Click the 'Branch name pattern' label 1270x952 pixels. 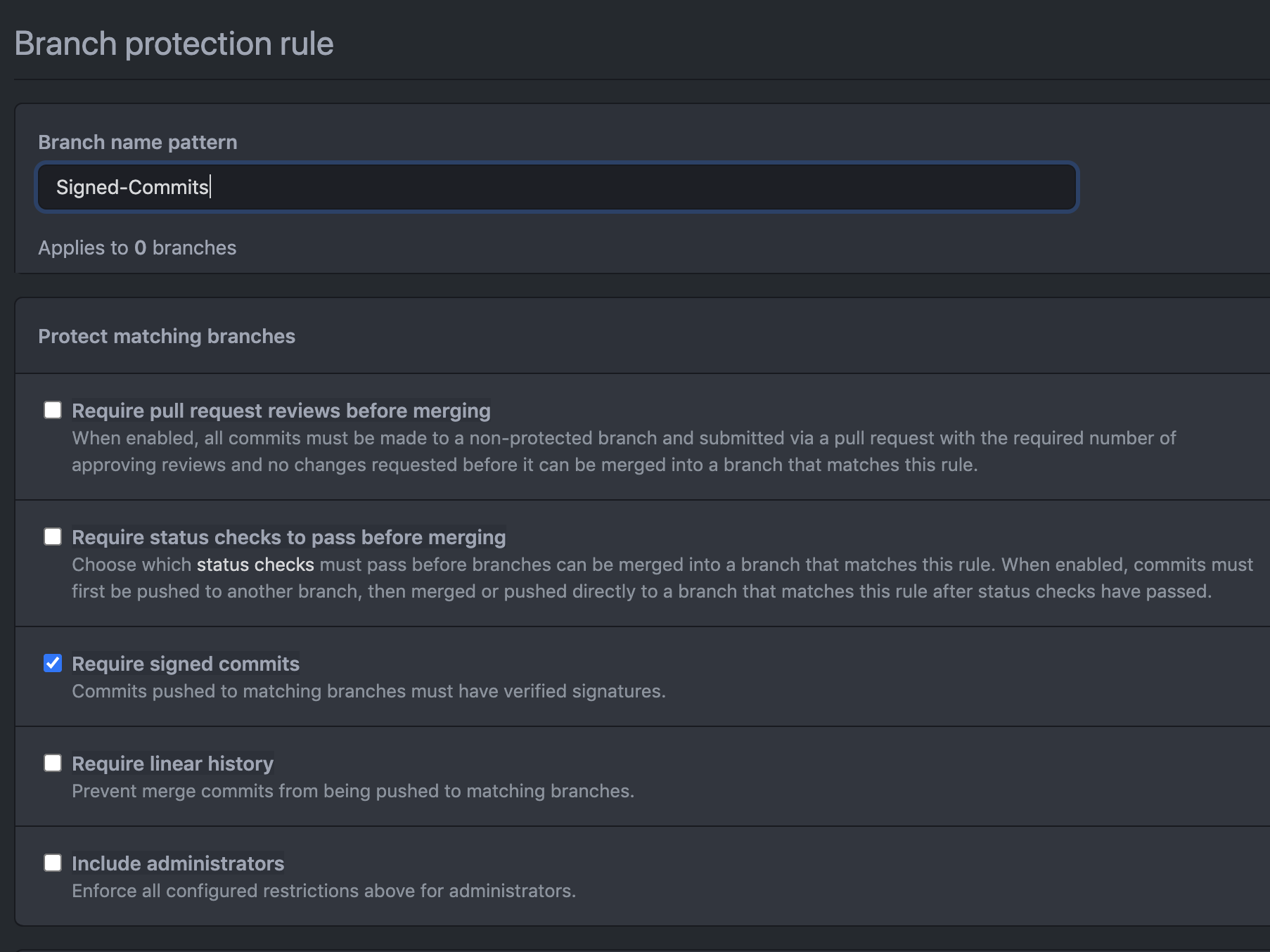point(138,142)
